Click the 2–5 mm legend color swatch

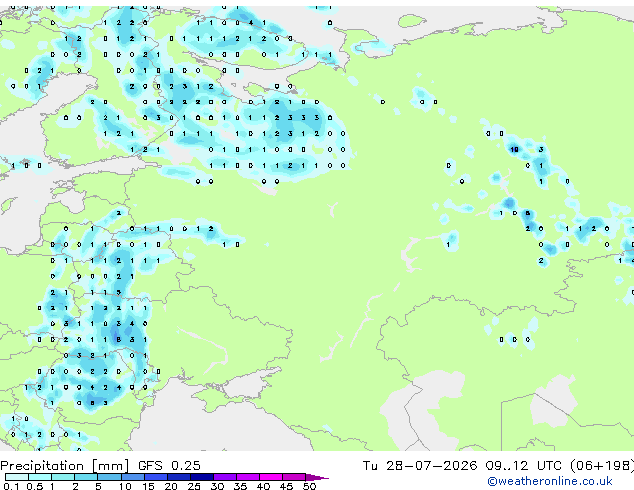pos(86,477)
